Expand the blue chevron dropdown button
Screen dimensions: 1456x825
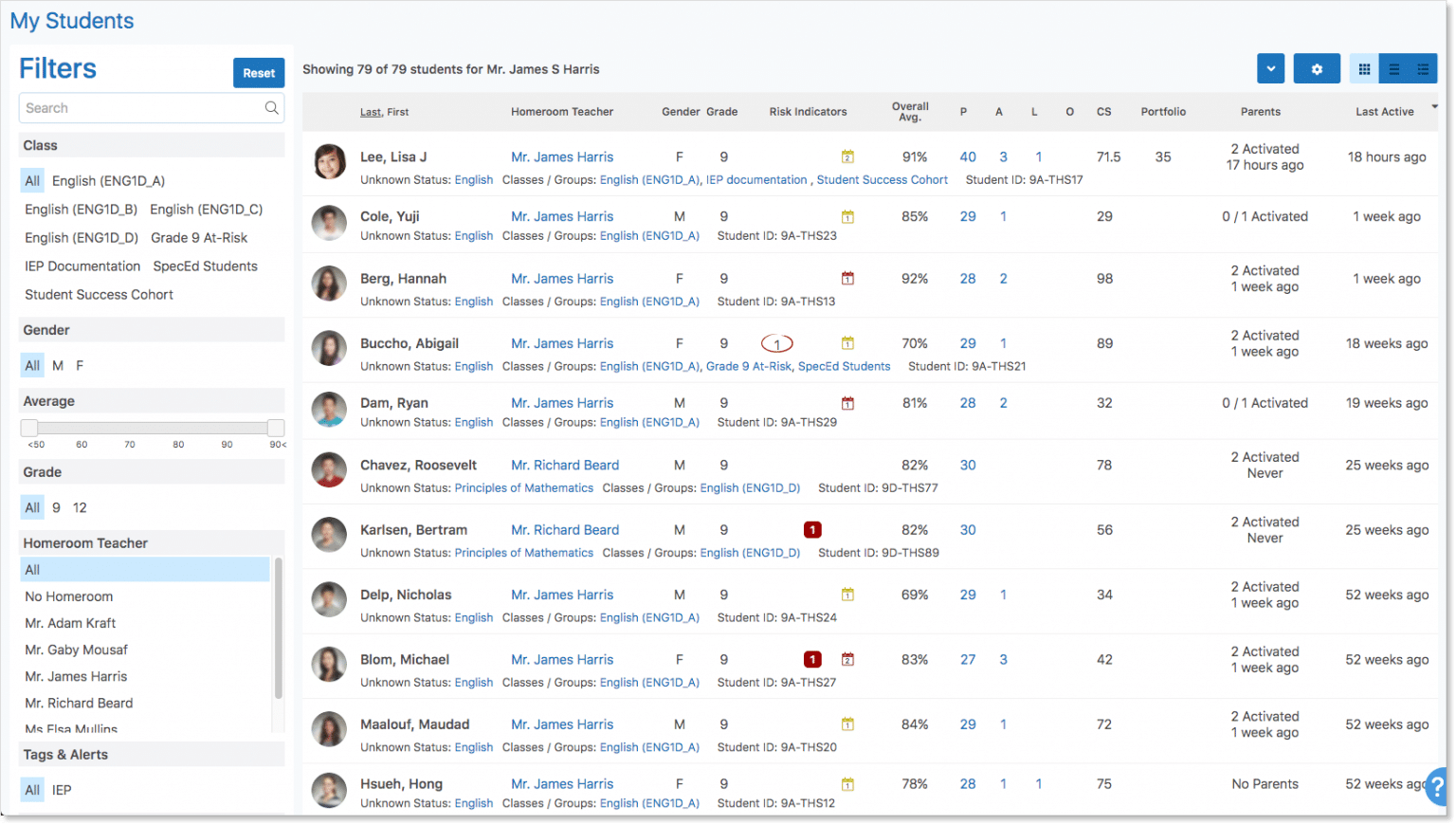pos(1270,69)
